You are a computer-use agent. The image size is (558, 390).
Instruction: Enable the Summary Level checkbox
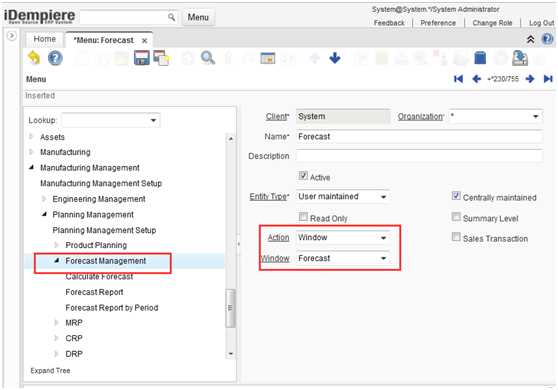[x=456, y=217]
